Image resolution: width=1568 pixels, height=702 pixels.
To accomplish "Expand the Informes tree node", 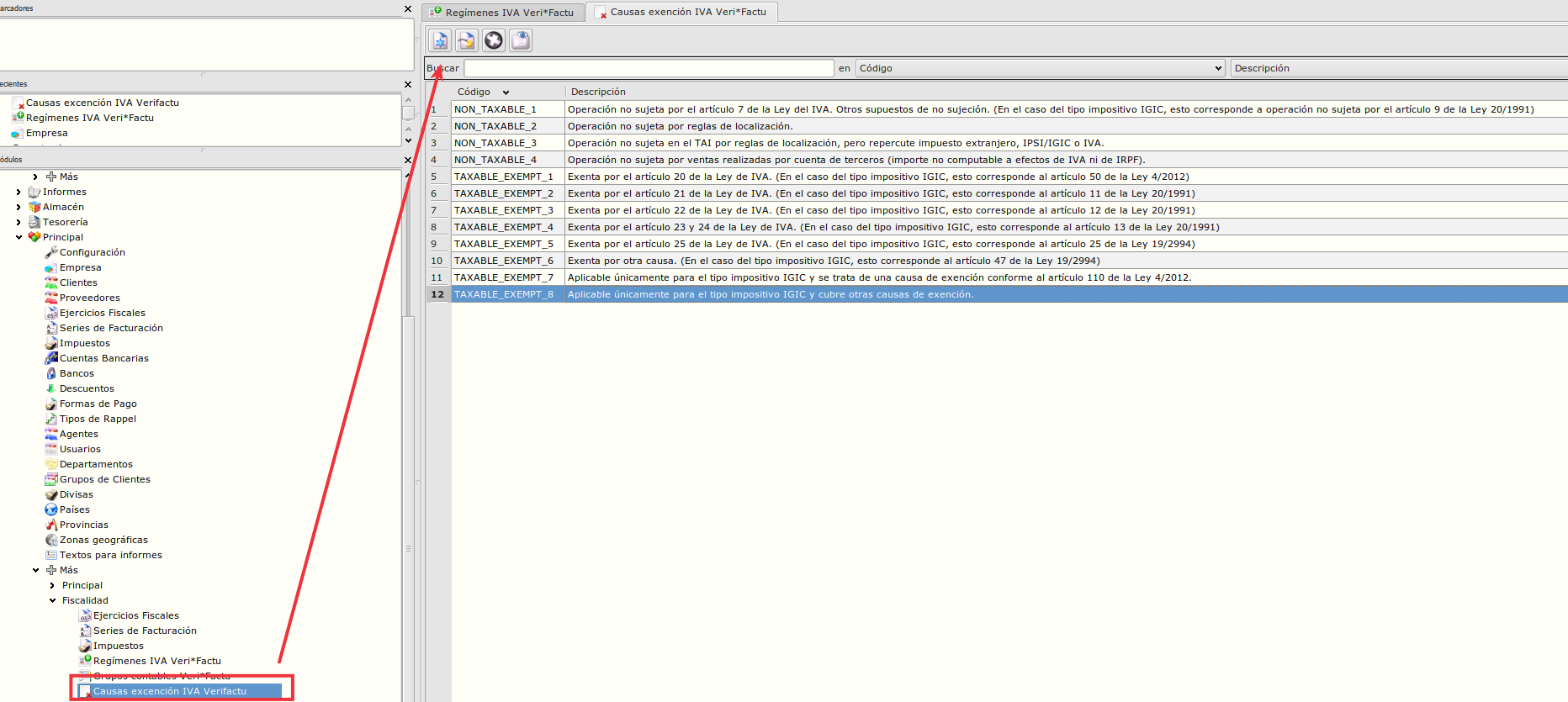I will 19,192.
